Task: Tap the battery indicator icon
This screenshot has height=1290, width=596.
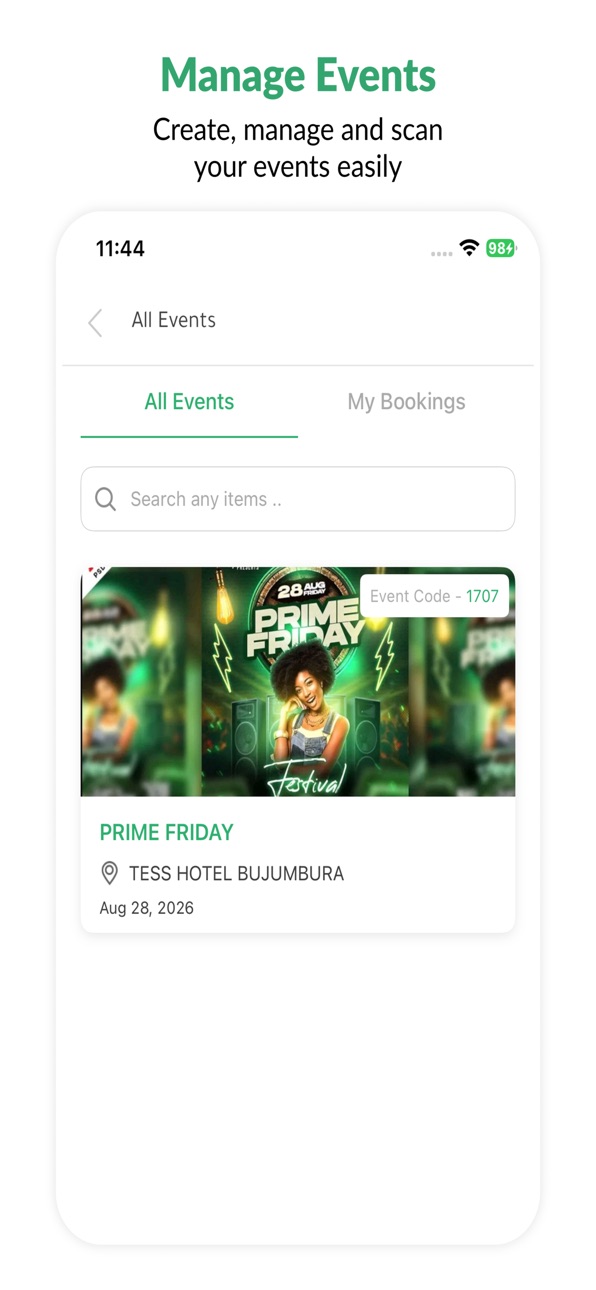Action: point(501,248)
